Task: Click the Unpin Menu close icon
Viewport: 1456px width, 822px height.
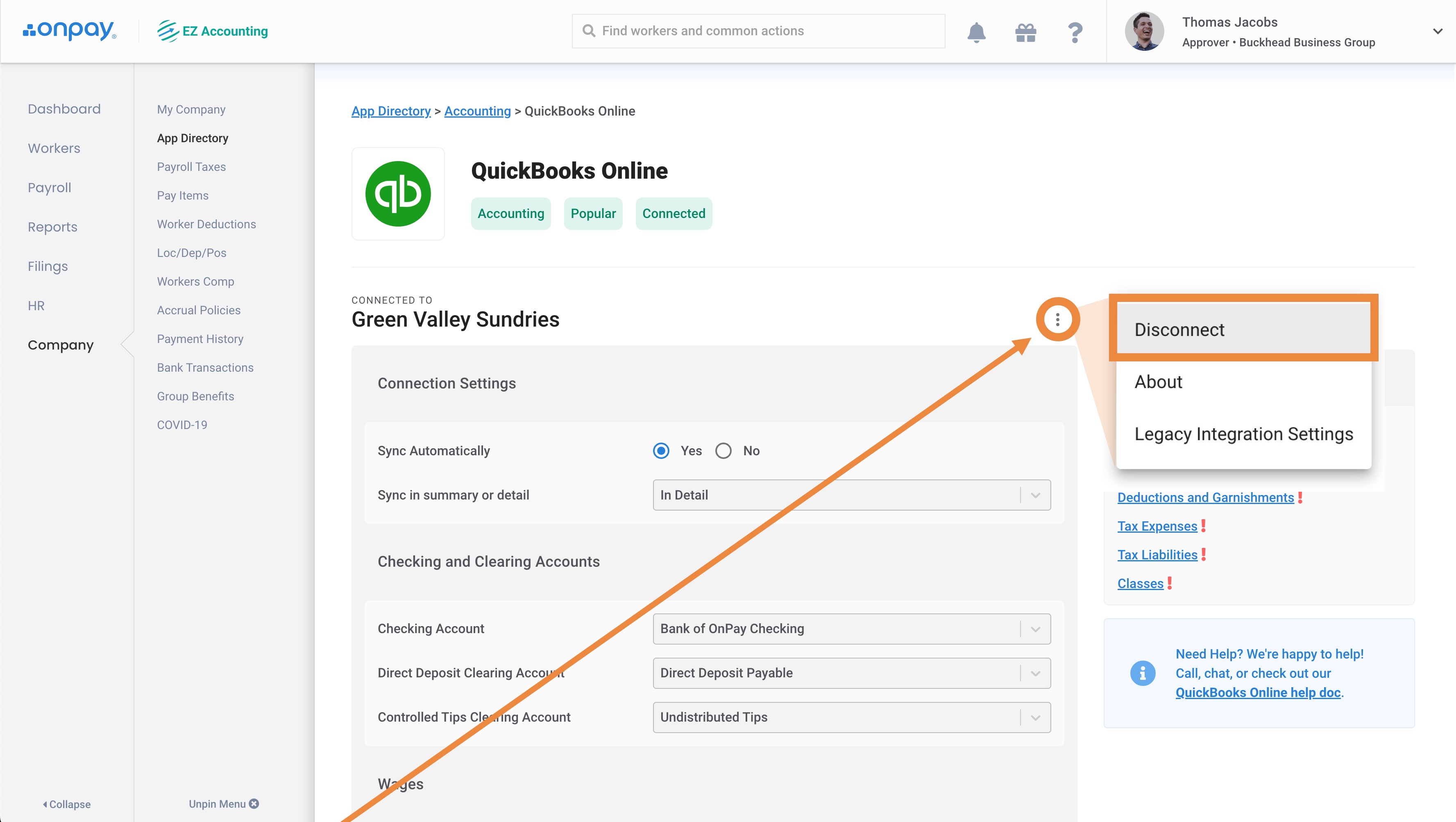Action: 254,803
